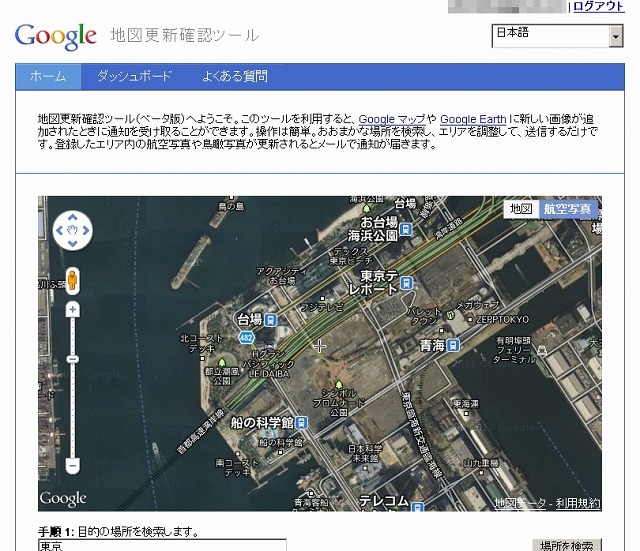
Task: Click the zoom slider handle
Action: (x=73, y=359)
